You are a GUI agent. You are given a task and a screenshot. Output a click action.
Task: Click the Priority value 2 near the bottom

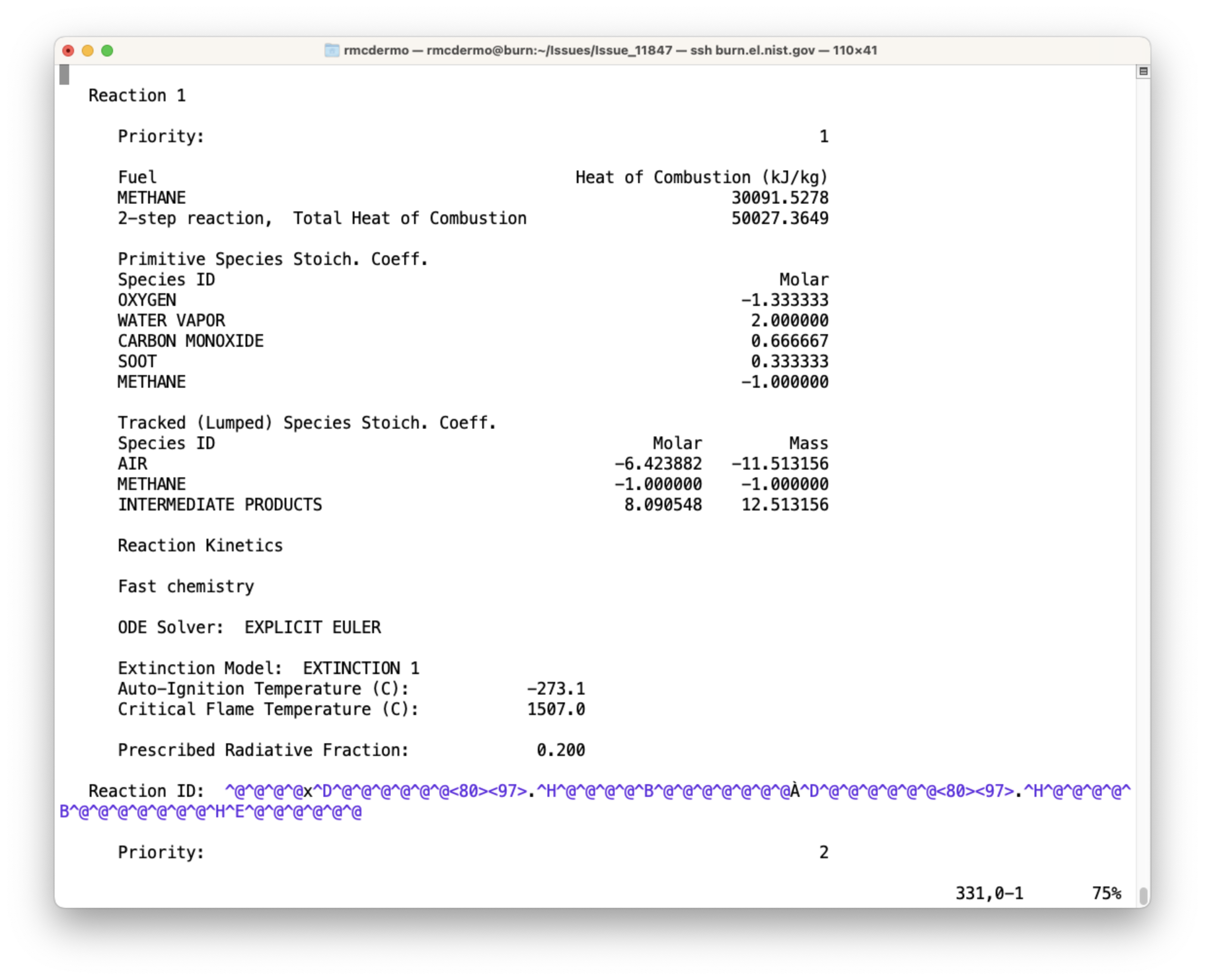coord(824,852)
